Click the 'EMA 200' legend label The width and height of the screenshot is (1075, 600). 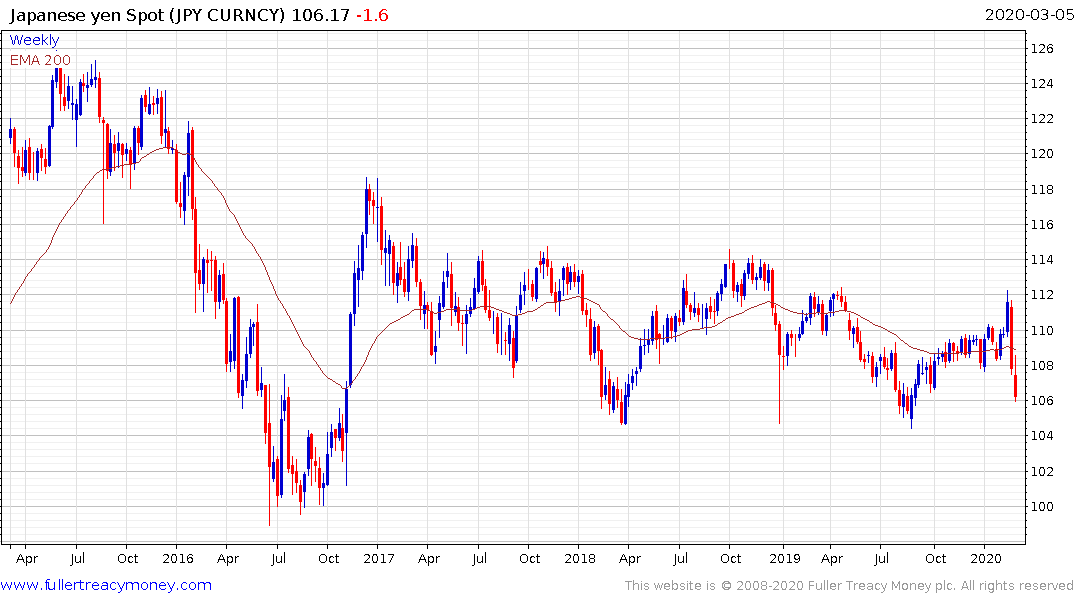tap(40, 60)
